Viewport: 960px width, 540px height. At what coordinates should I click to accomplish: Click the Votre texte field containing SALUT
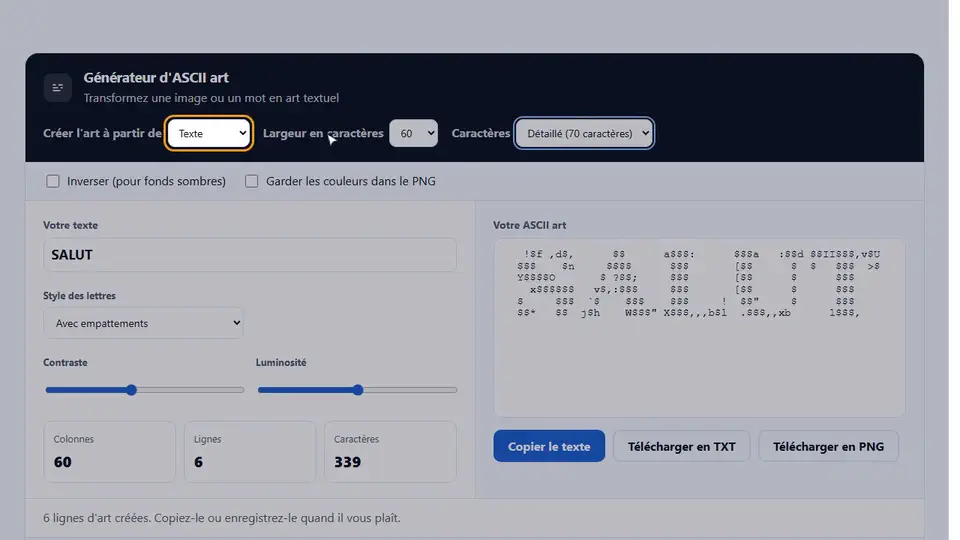(250, 255)
